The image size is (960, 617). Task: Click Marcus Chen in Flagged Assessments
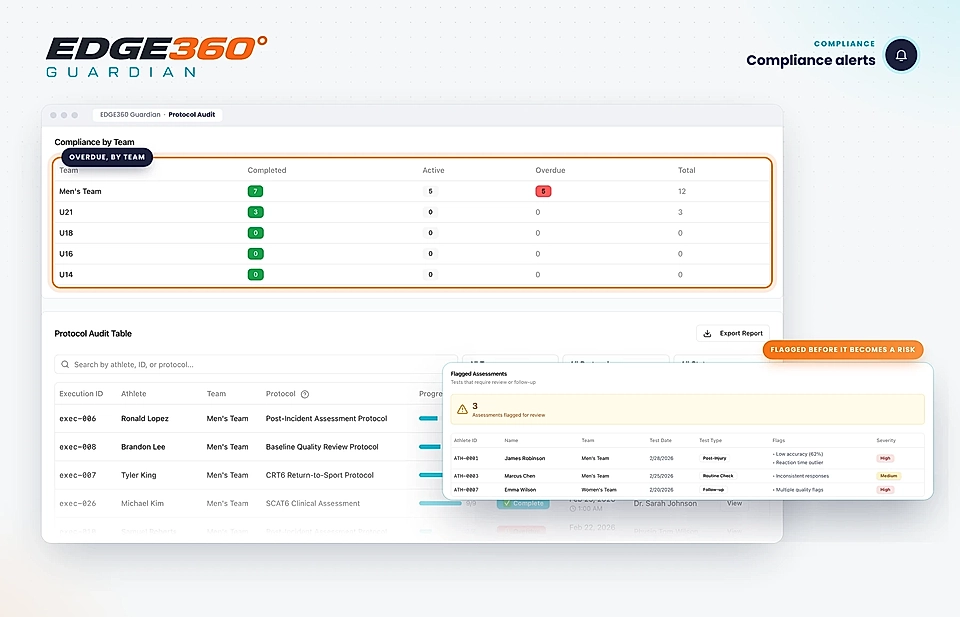click(x=520, y=476)
